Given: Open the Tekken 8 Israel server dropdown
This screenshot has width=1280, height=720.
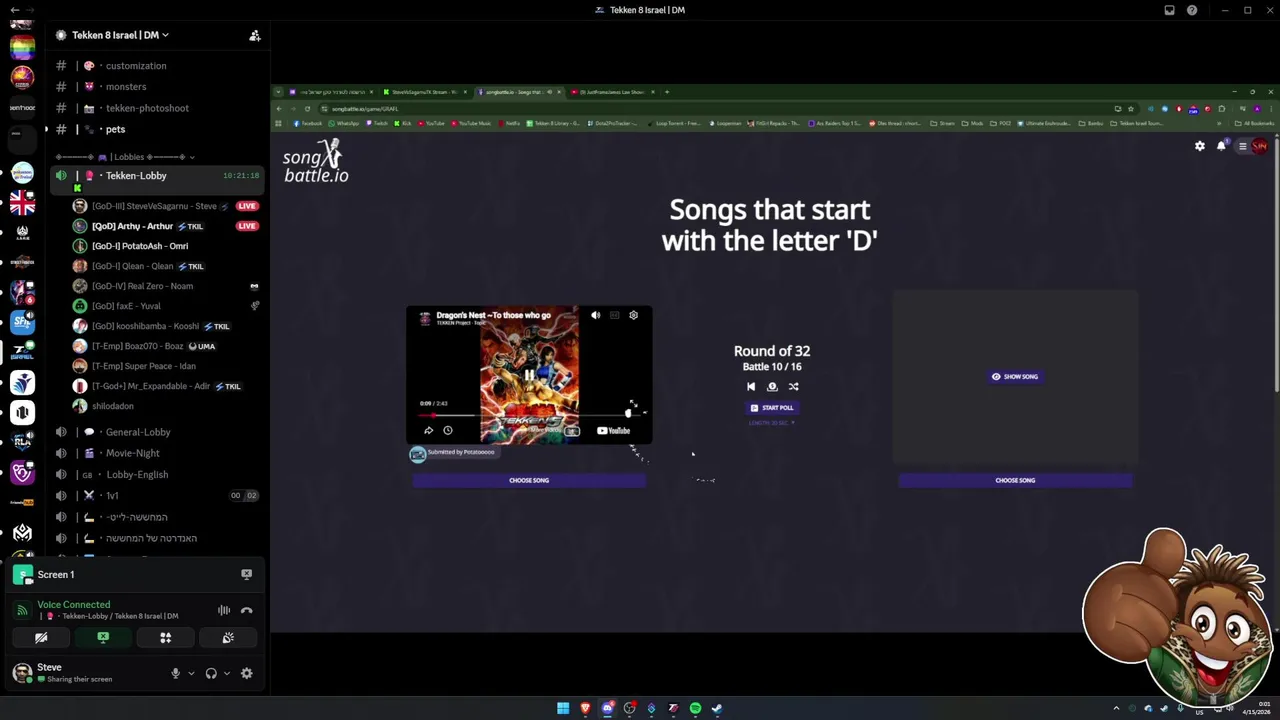Looking at the screenshot, I should pos(120,35).
